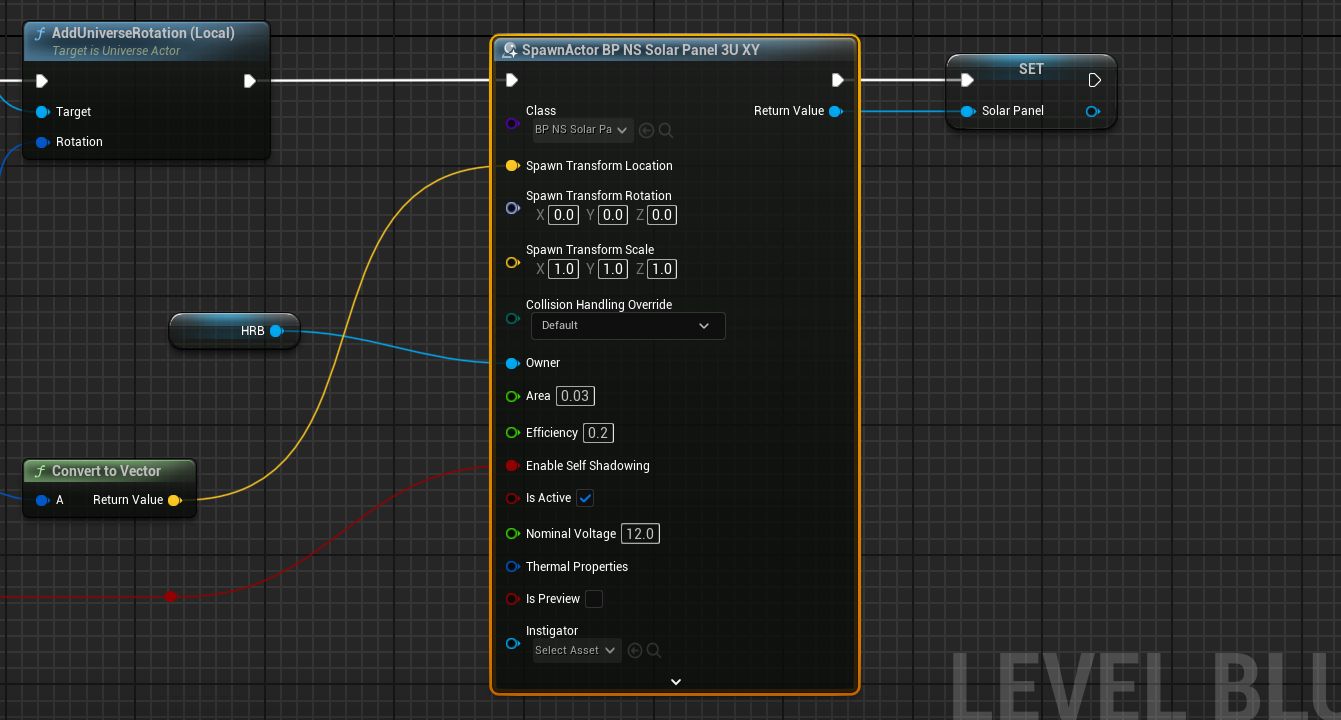Image resolution: width=1341 pixels, height=720 pixels.
Task: Select the SET Solar Panel node
Action: tap(1031, 69)
